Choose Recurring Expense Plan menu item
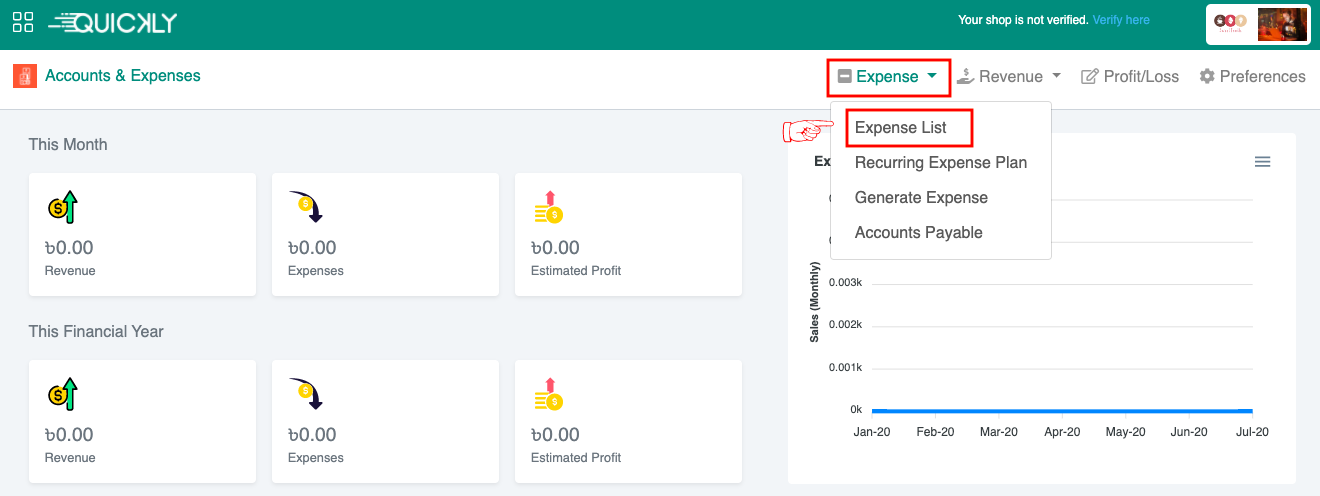Screen dimensions: 1320x496 click(x=940, y=163)
